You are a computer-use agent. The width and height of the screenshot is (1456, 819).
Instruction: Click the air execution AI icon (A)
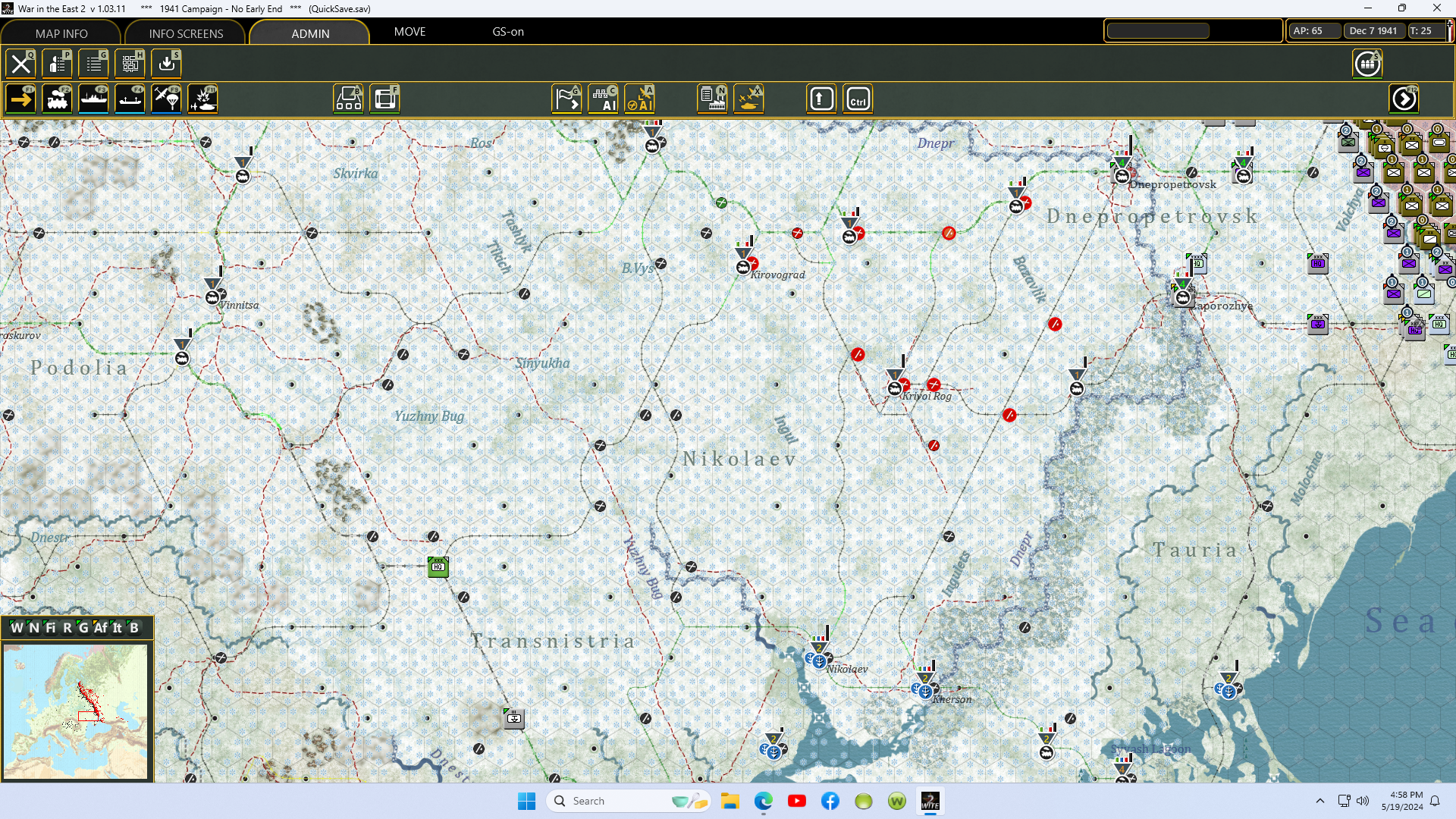(639, 99)
